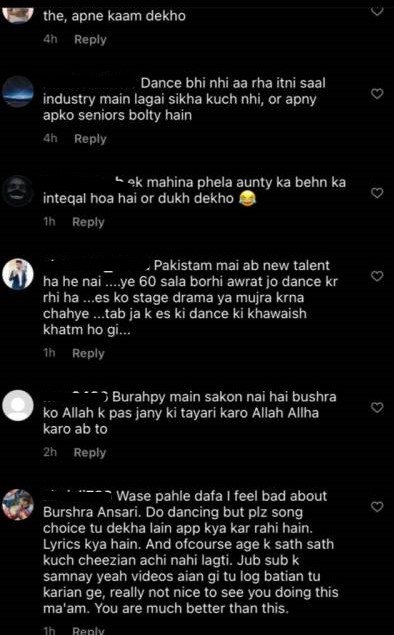Like the 'Burahpy main sakon nai' comment
Screen dimensions: 394x635
[377, 407]
